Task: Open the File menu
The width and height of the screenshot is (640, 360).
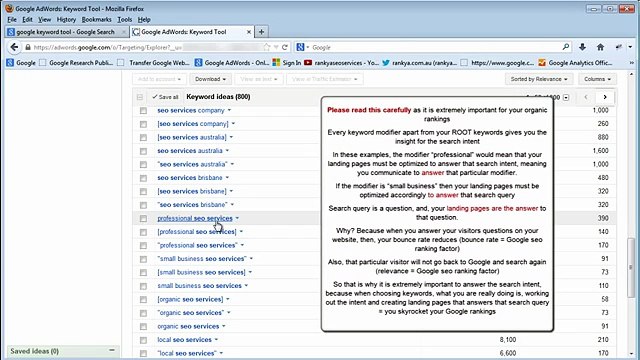Action: point(12,19)
